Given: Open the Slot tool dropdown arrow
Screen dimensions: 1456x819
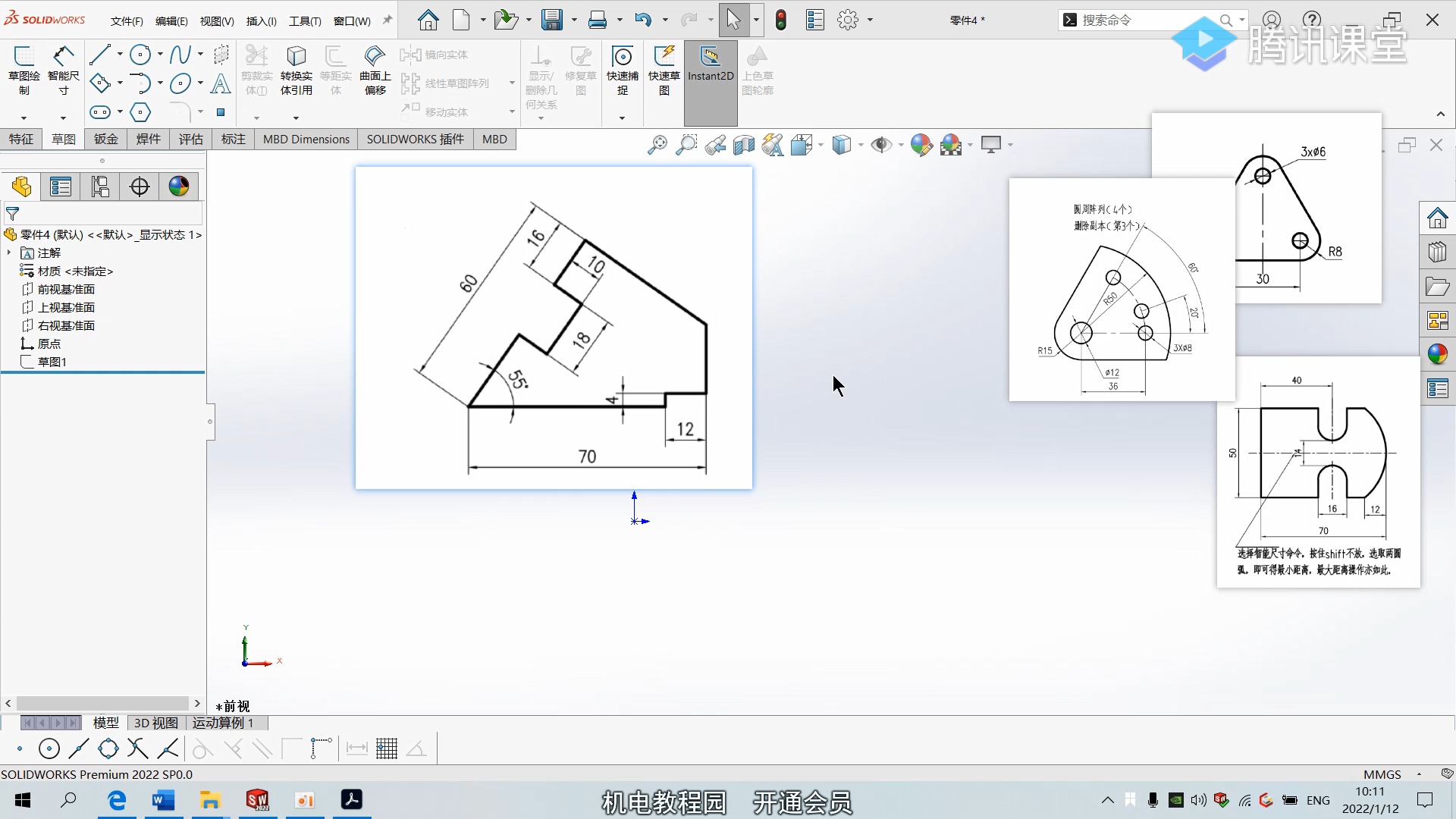Looking at the screenshot, I should (x=120, y=112).
